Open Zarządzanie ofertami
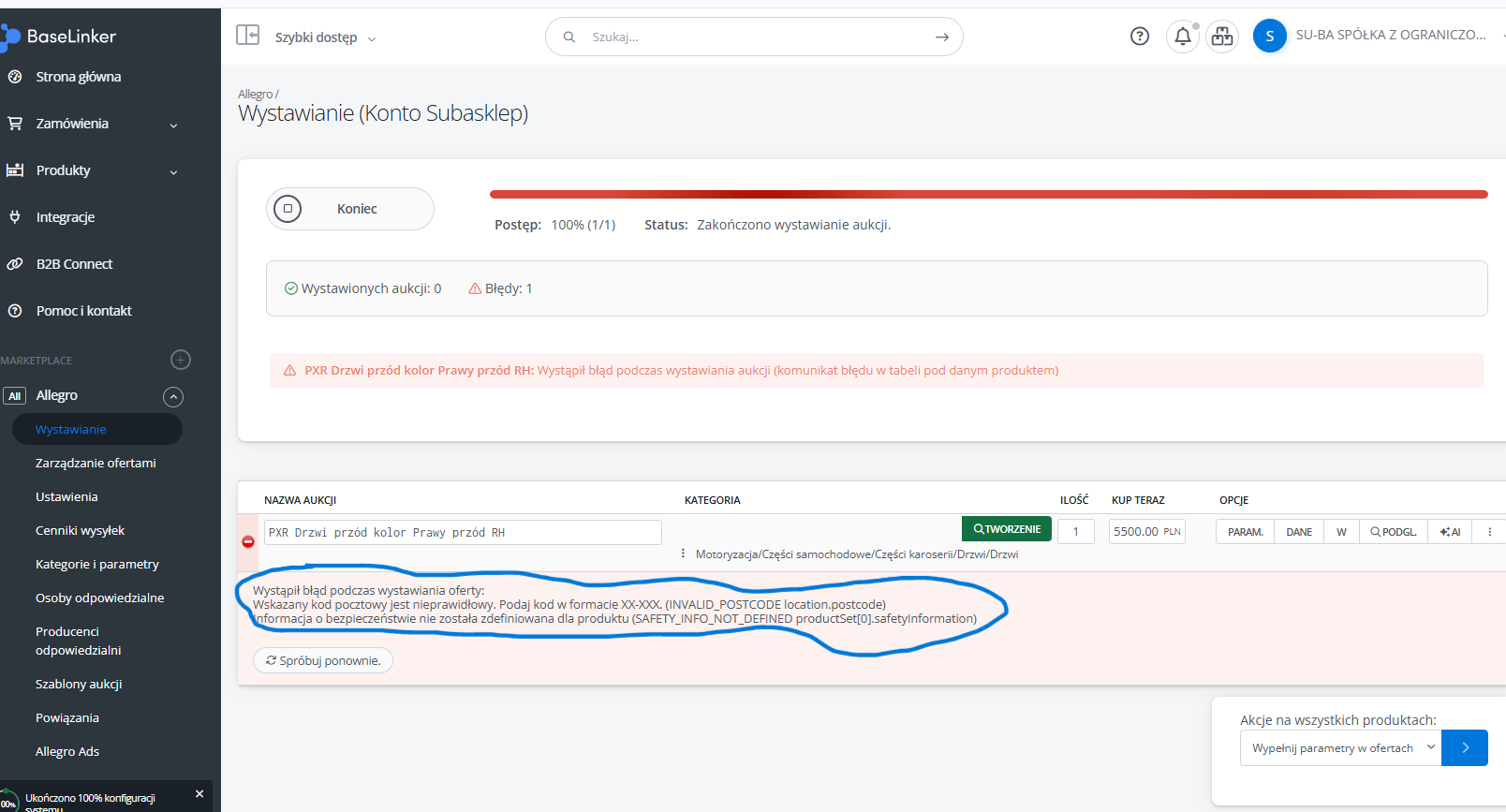The width and height of the screenshot is (1506, 812). (x=96, y=464)
